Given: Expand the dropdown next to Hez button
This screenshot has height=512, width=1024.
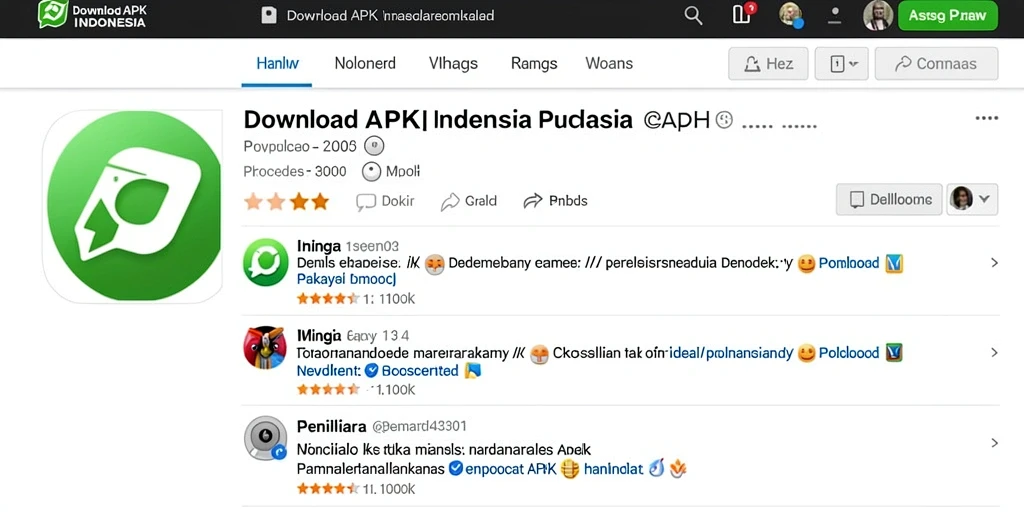Looking at the screenshot, I should pyautogui.click(x=844, y=63).
